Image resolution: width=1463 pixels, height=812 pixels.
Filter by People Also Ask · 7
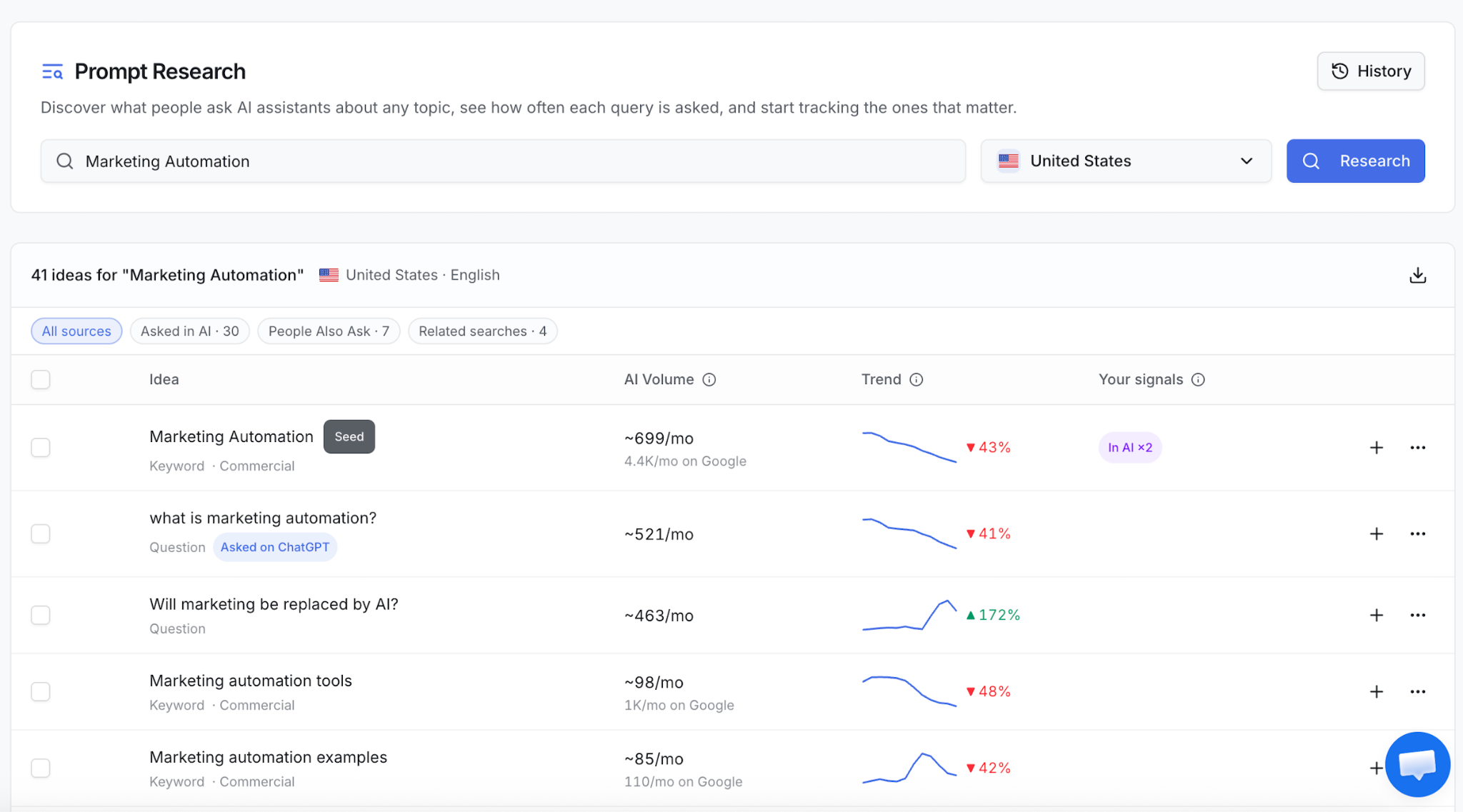329,331
